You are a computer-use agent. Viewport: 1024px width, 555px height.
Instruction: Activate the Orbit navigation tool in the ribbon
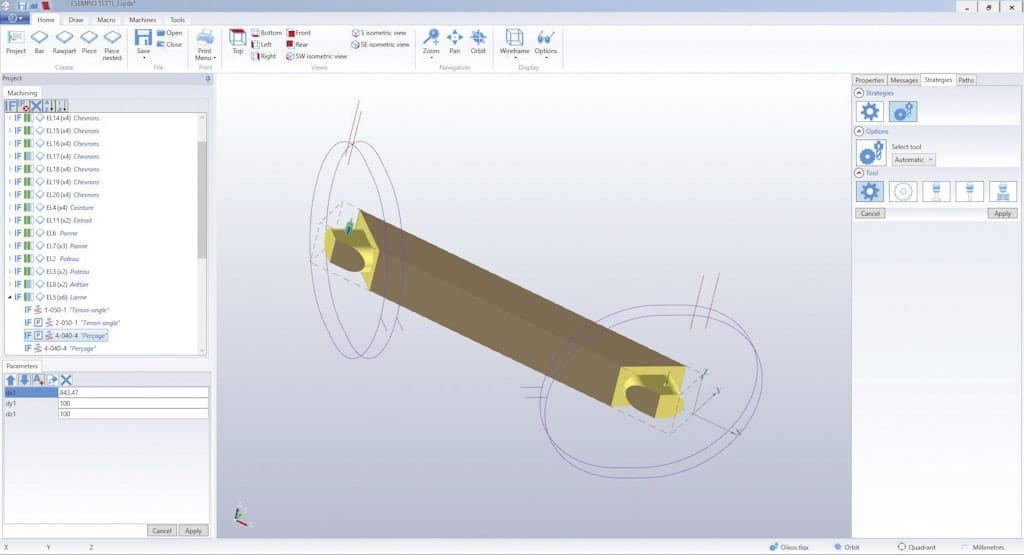[x=478, y=41]
